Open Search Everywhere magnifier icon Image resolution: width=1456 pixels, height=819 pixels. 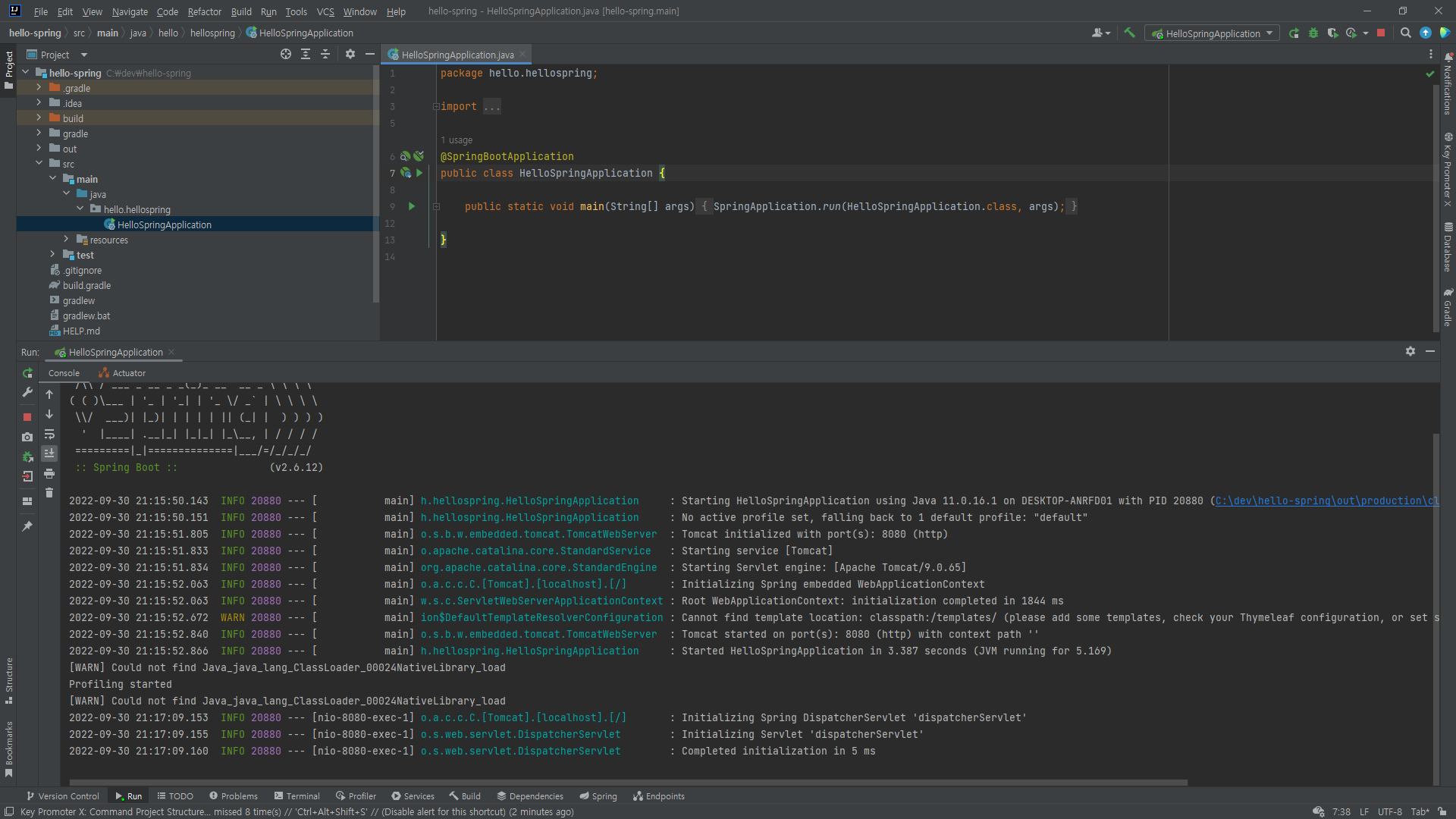tap(1405, 33)
